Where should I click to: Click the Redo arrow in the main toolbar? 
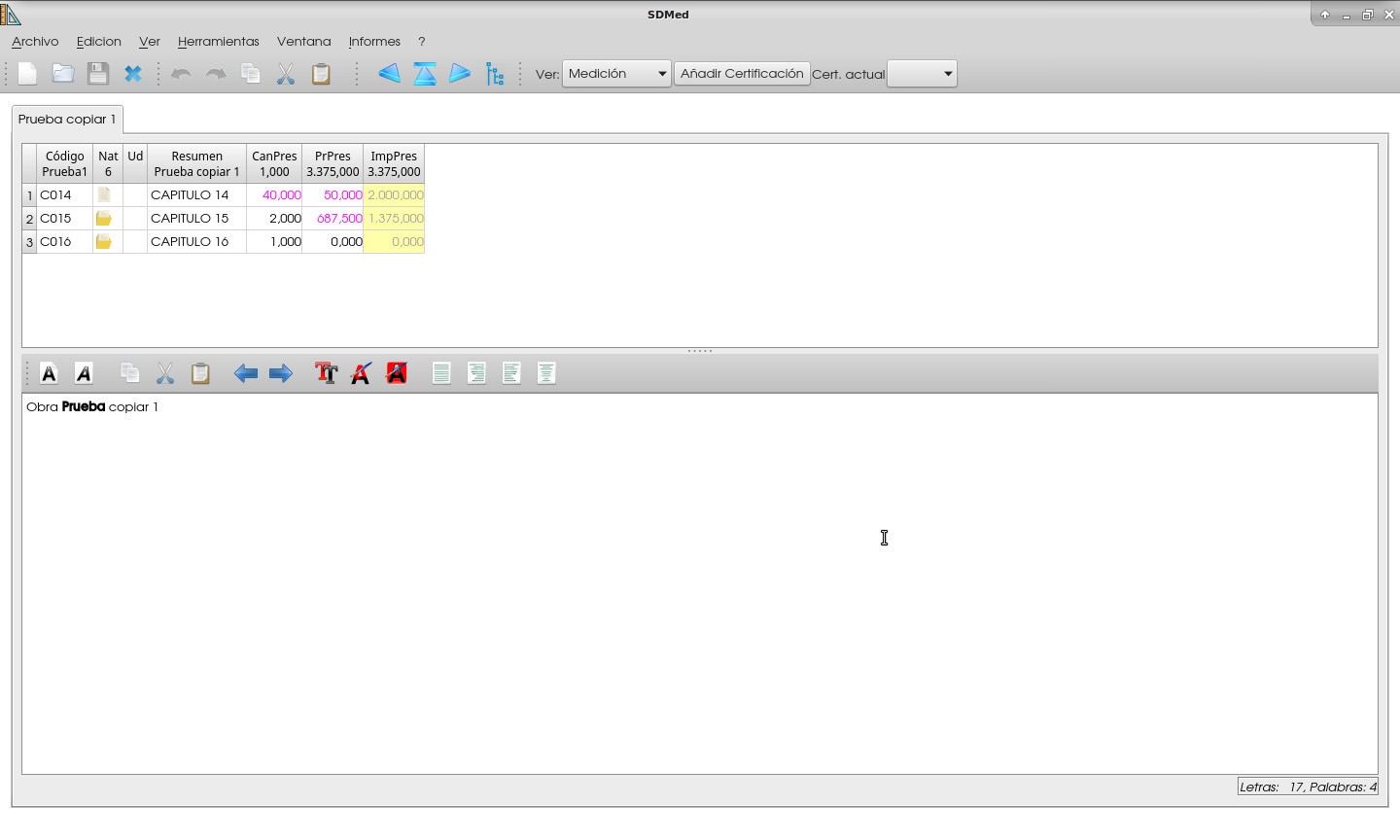click(x=216, y=74)
